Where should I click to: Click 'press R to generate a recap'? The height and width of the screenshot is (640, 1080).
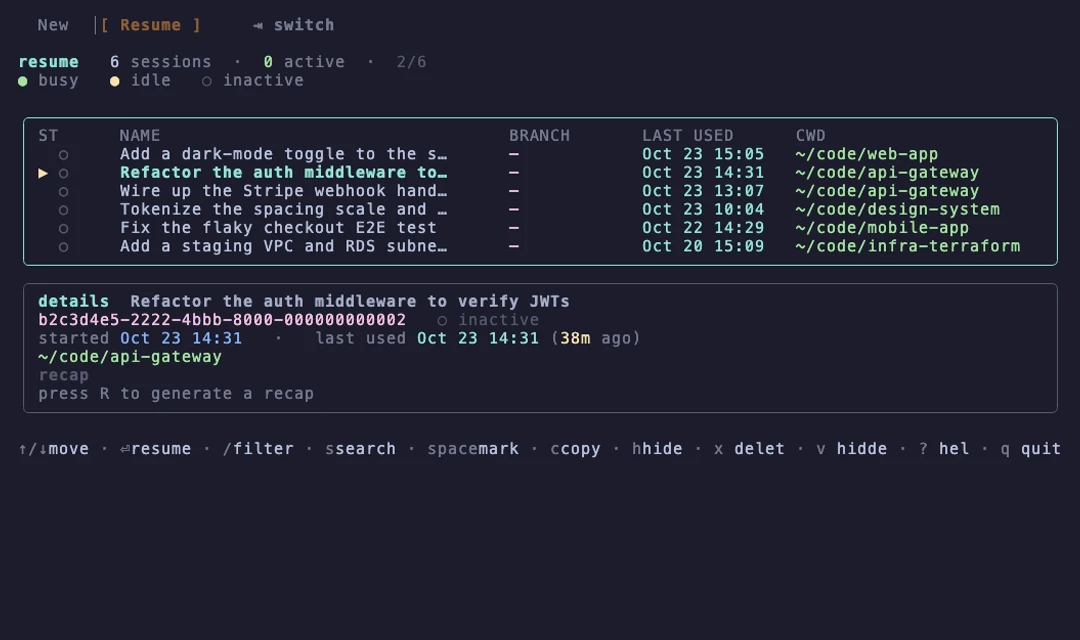pyautogui.click(x=176, y=394)
